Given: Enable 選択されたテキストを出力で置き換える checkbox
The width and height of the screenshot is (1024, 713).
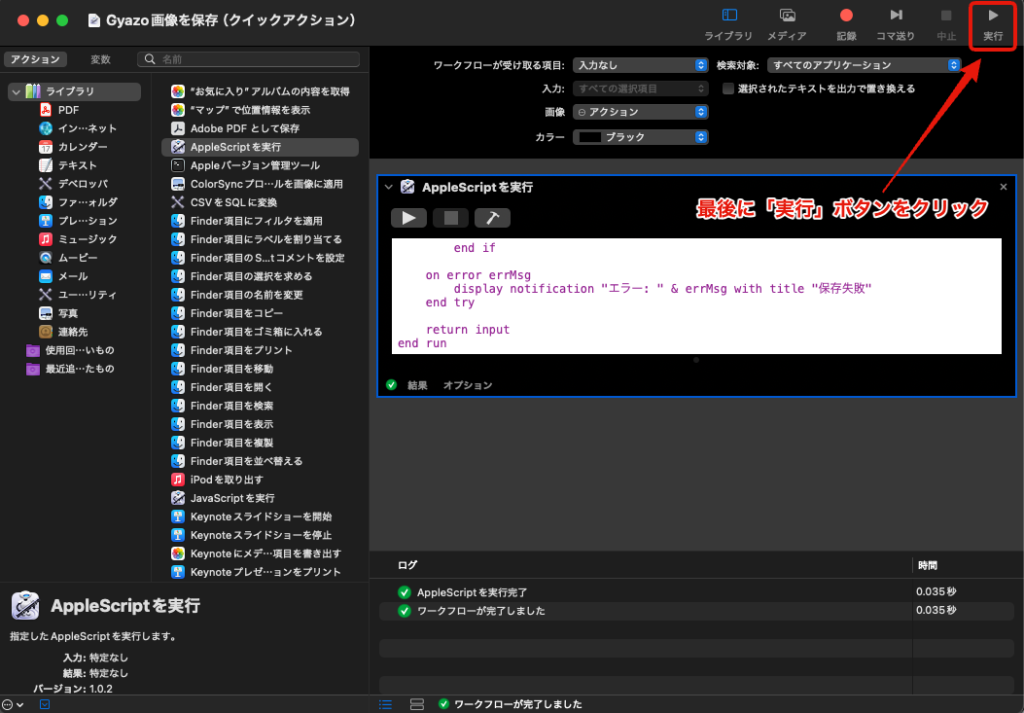Looking at the screenshot, I should click(729, 89).
